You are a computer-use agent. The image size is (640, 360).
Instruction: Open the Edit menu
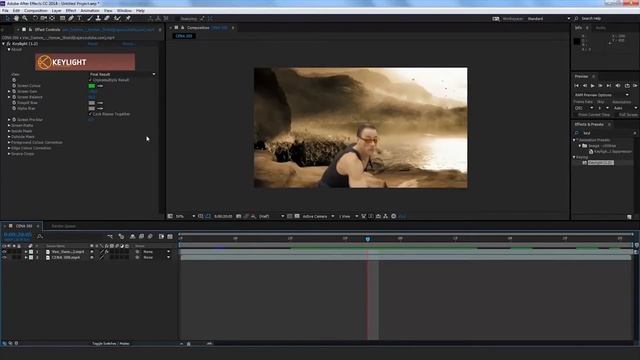16,11
